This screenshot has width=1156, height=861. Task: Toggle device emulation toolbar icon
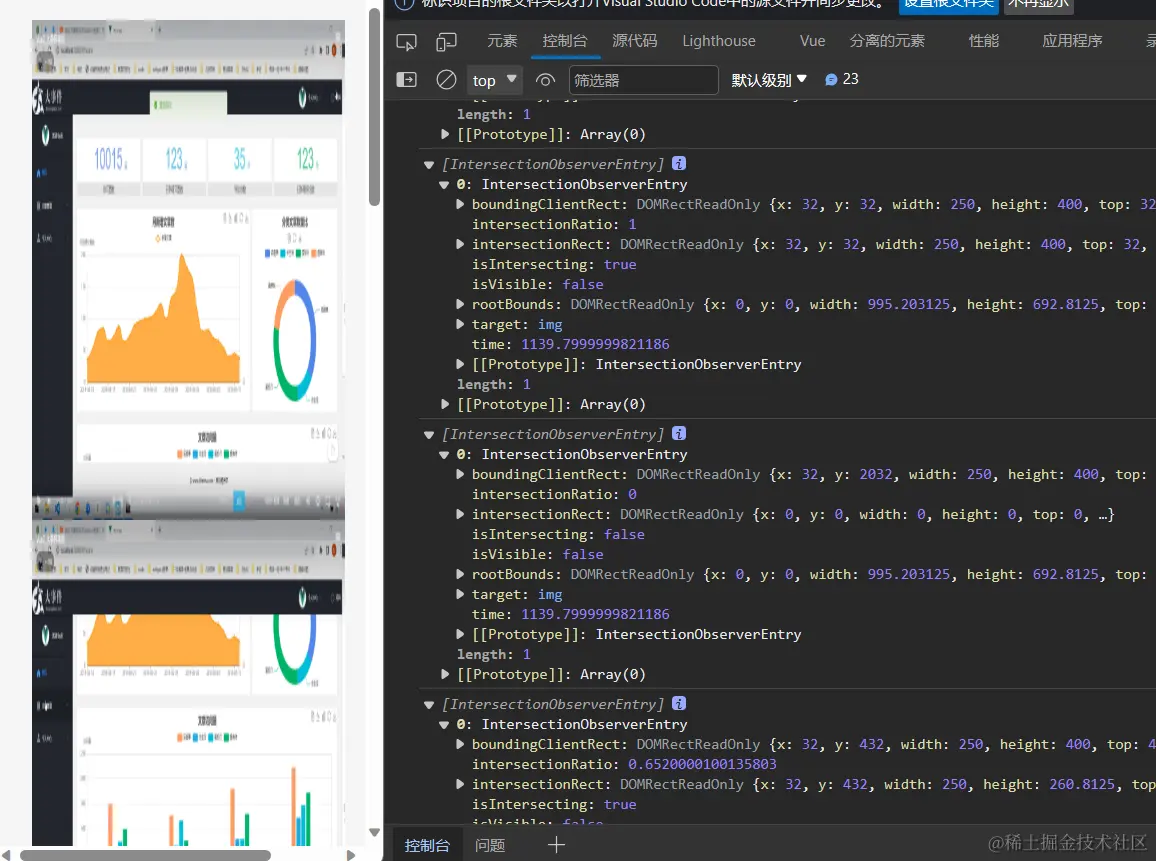click(x=446, y=42)
